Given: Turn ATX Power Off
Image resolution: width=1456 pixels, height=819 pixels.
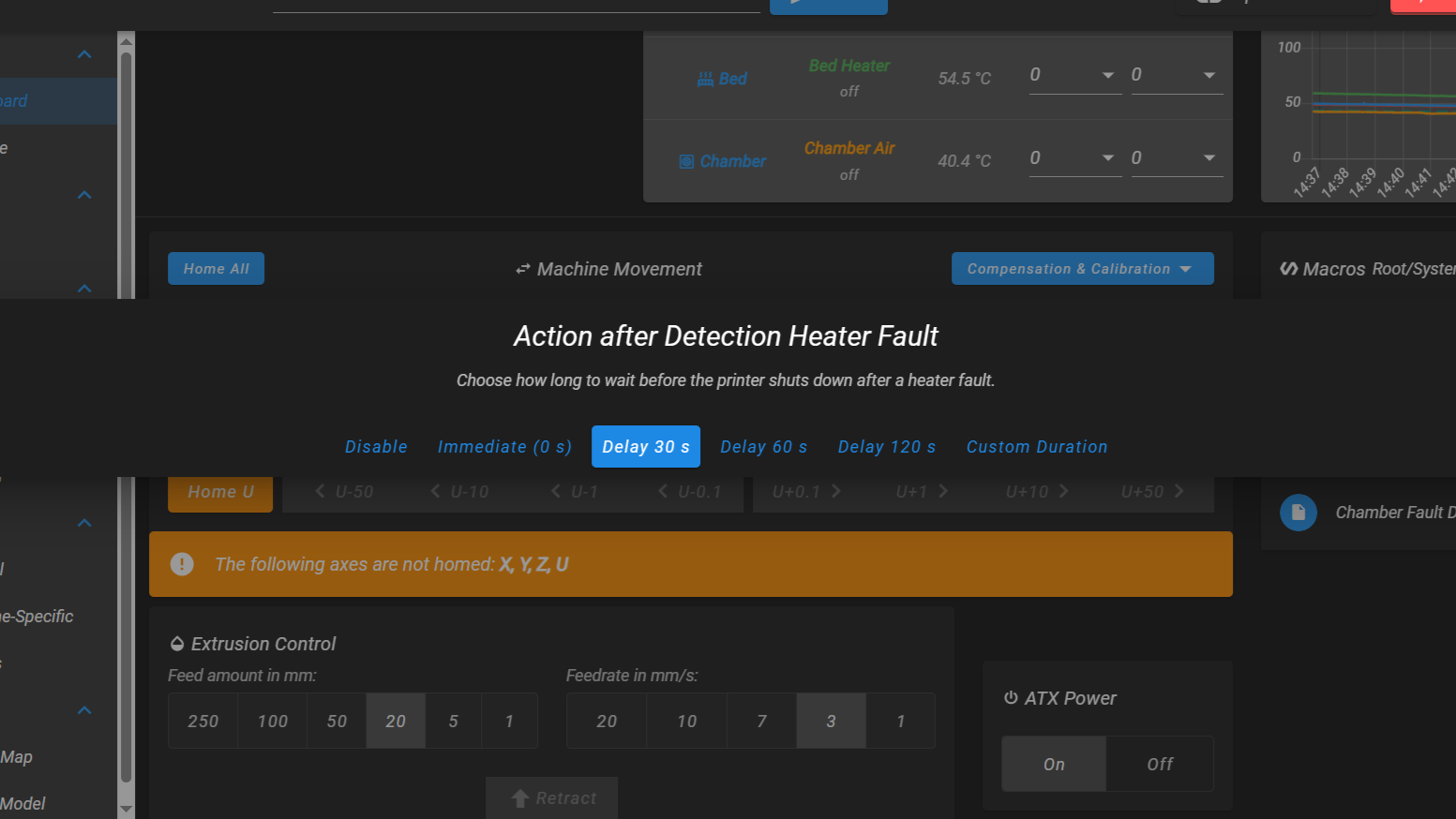Looking at the screenshot, I should click(x=1160, y=764).
